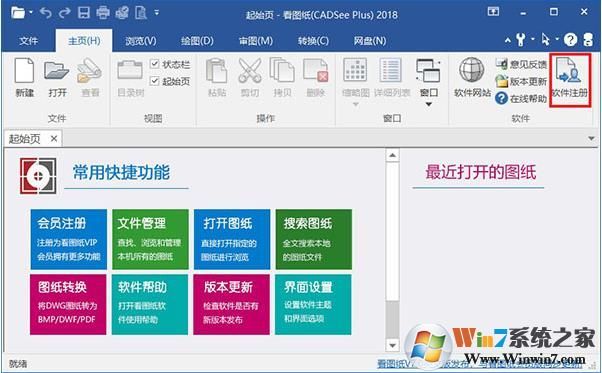Image resolution: width=602 pixels, height=373 pixels.
Task: Click the scrollbar down arrow
Action: pos(392,345)
